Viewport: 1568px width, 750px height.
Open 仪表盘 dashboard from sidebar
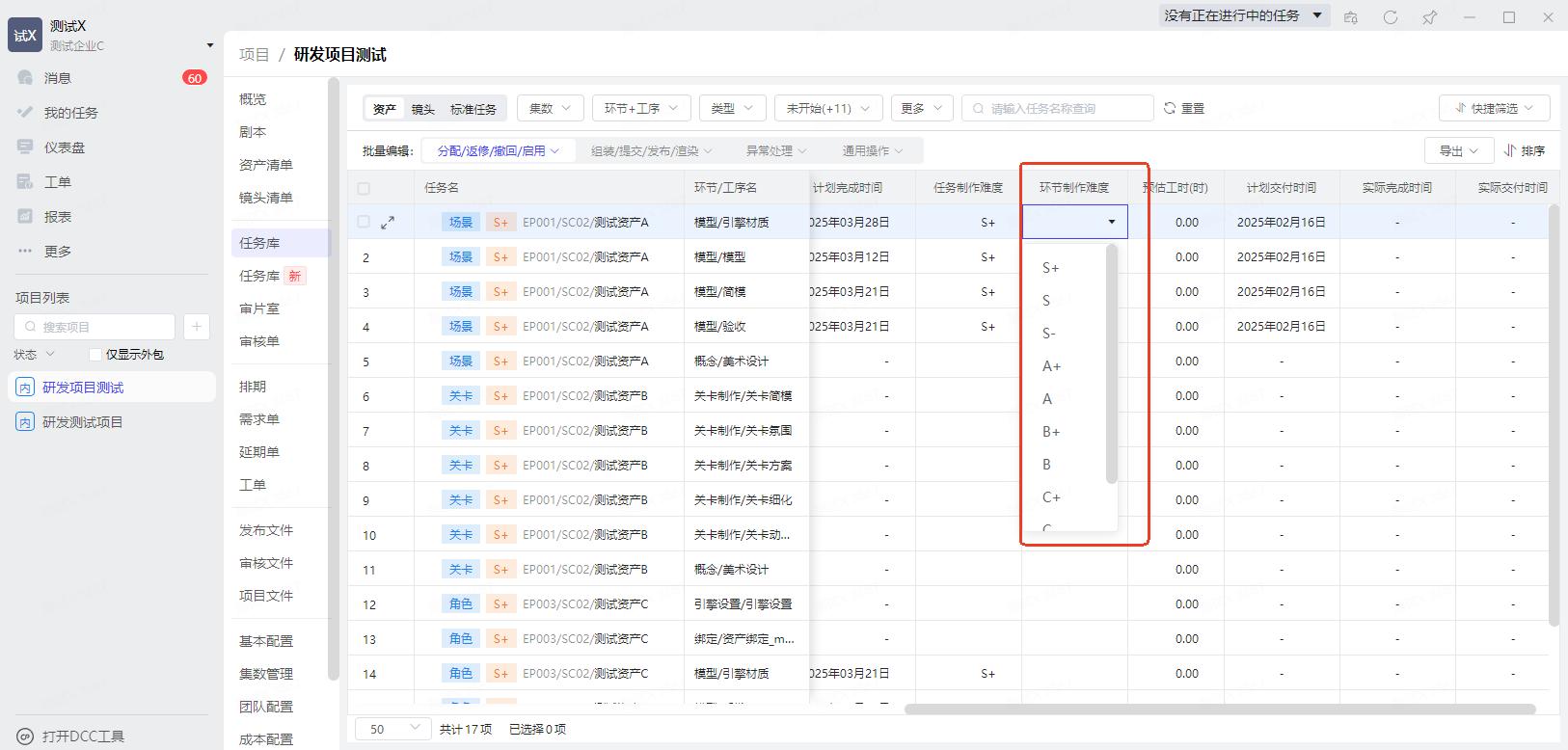click(x=26, y=147)
